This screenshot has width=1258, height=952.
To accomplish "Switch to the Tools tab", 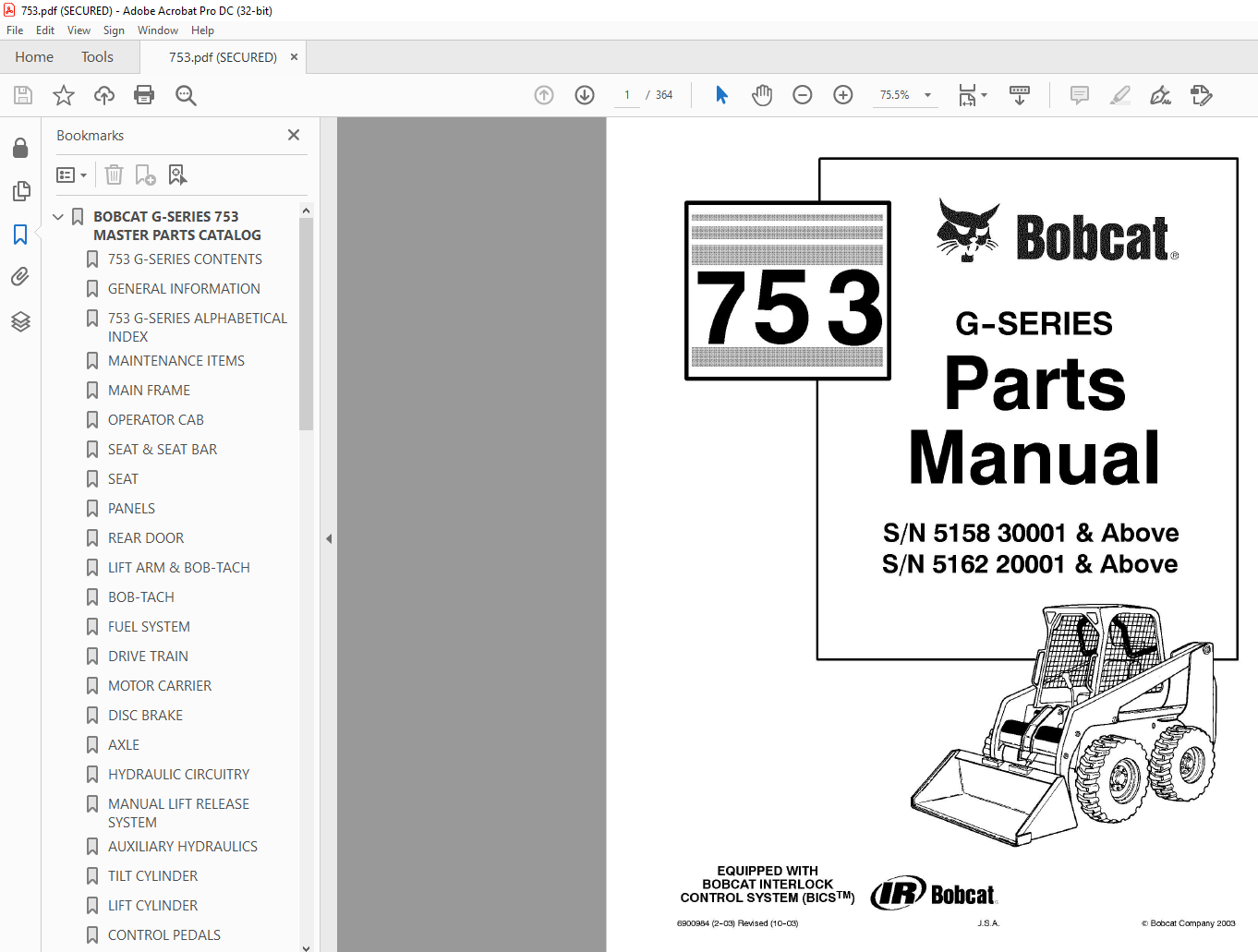I will click(97, 57).
